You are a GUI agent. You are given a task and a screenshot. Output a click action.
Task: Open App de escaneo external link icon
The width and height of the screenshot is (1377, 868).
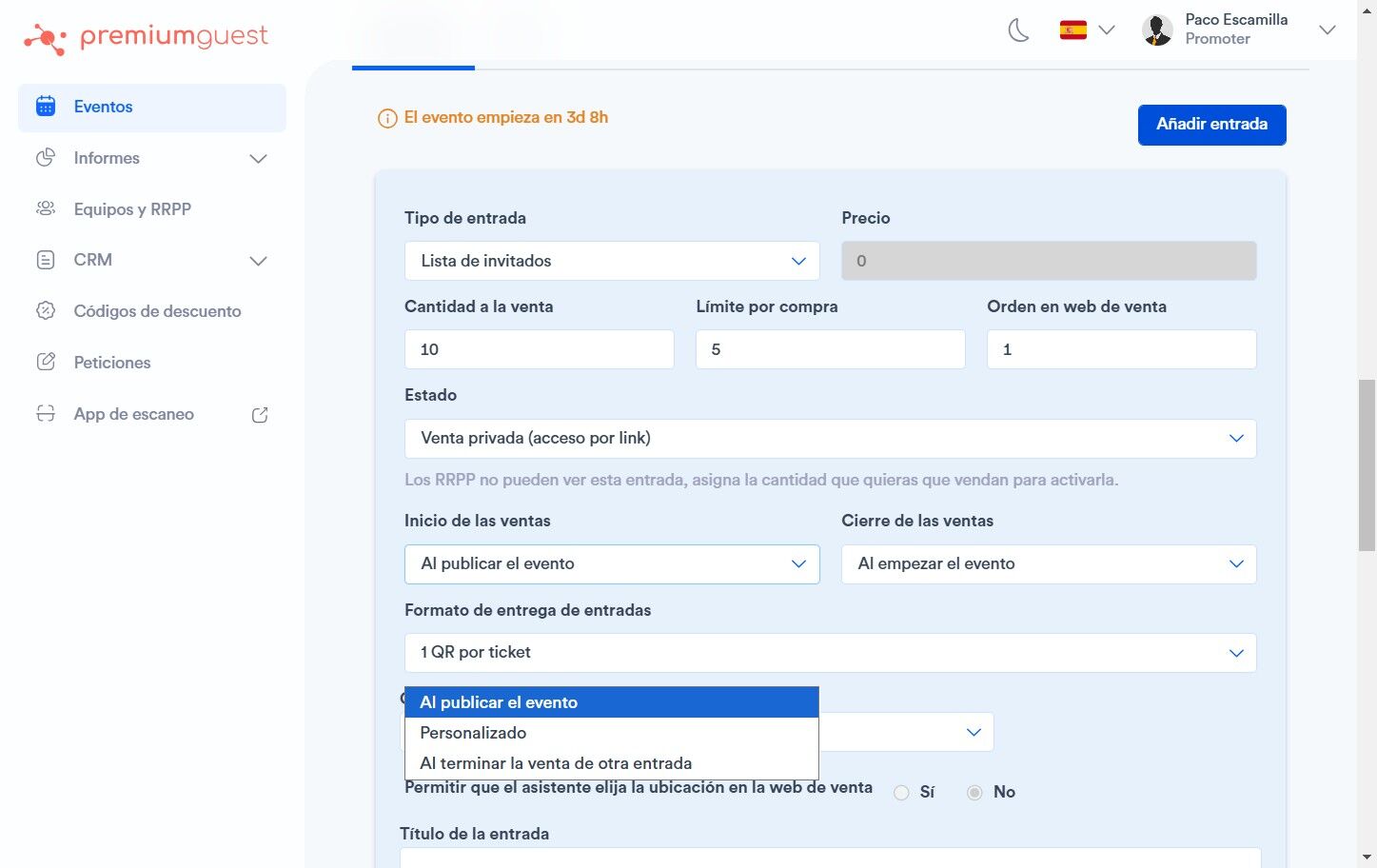click(x=260, y=415)
